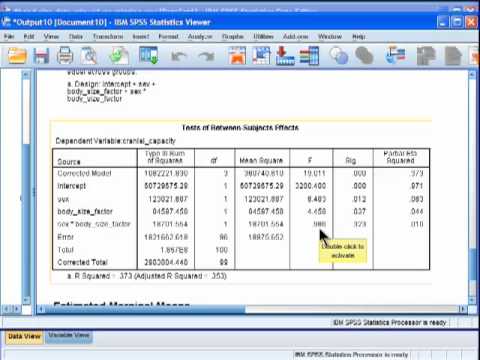480x360 pixels.
Task: Click the horizontal scrollbar thumb of output pane
Action: 145,309
